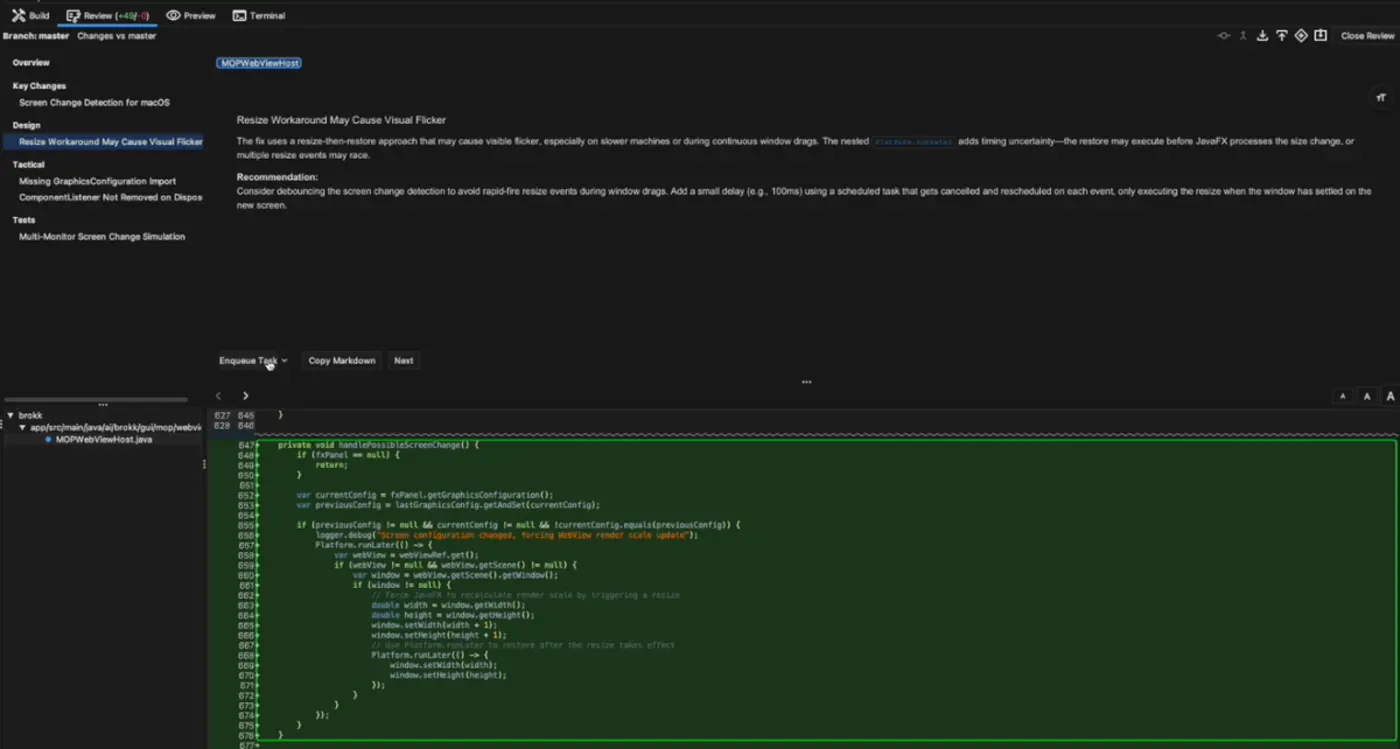1400x749 pixels.
Task: Click the Copy Markdown button
Action: [342, 361]
